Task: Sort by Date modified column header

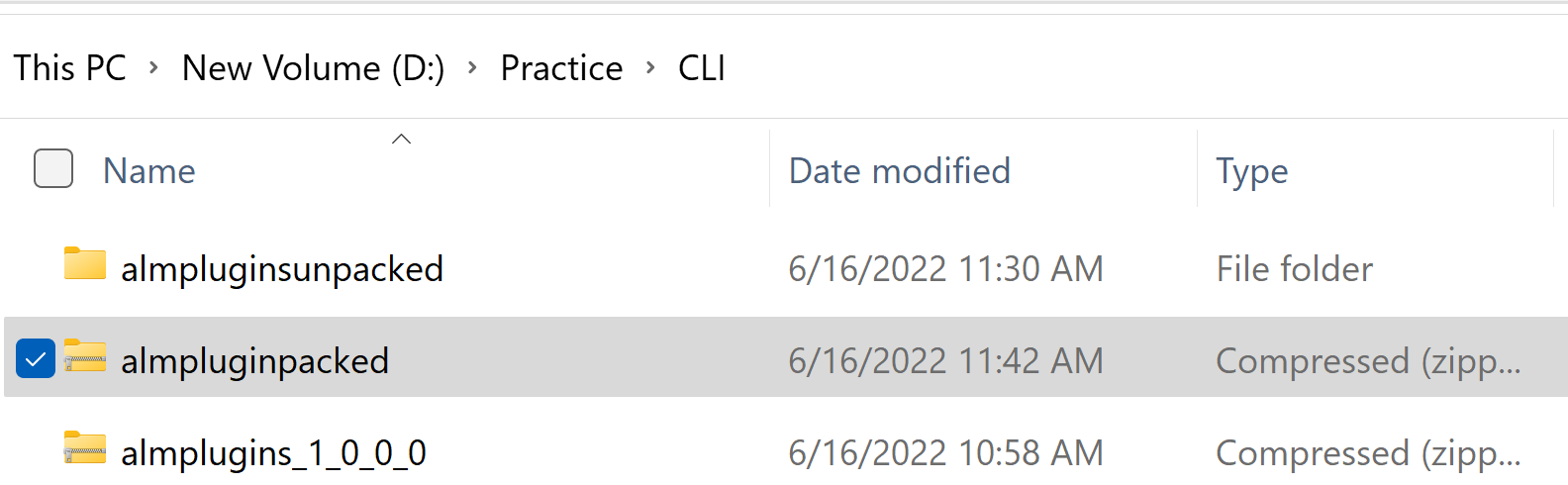Action: pyautogui.click(x=899, y=171)
